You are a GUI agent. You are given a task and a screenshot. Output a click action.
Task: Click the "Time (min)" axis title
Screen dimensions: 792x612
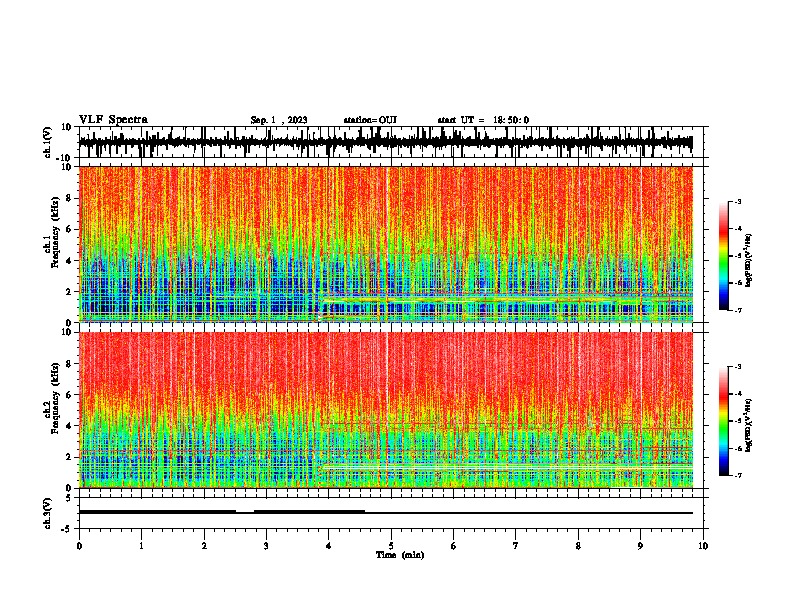[x=400, y=555]
